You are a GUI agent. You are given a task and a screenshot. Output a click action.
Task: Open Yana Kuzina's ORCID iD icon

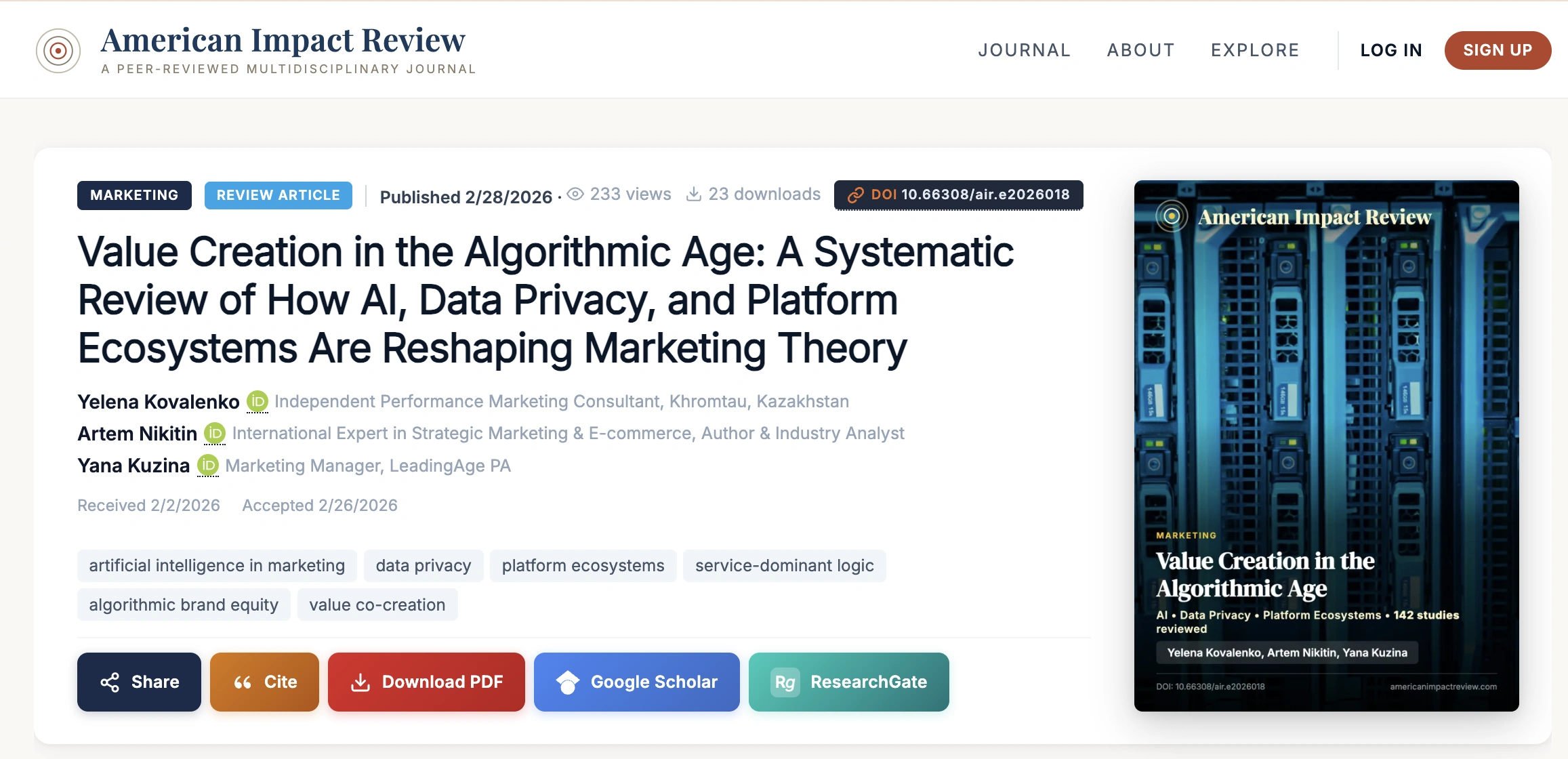pyautogui.click(x=208, y=466)
